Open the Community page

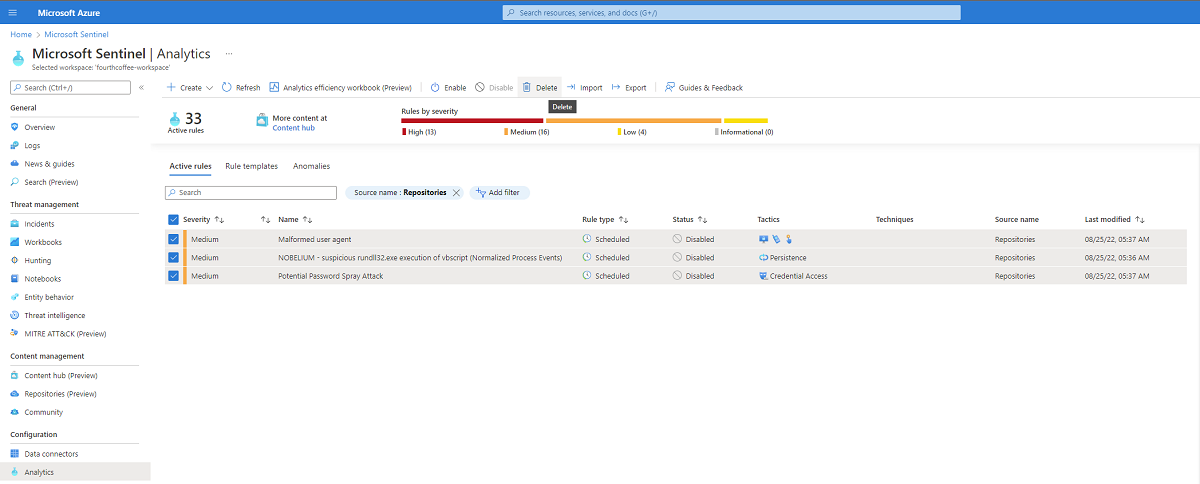[x=44, y=412]
